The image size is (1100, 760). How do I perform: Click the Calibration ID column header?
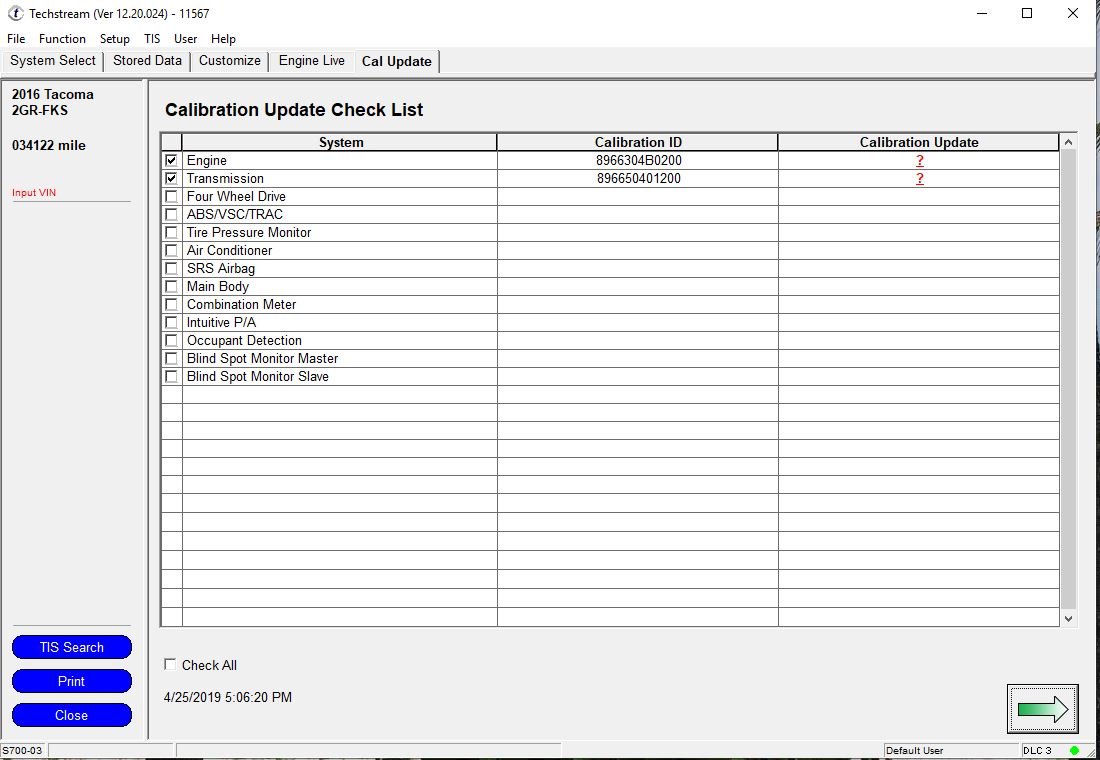tap(638, 142)
